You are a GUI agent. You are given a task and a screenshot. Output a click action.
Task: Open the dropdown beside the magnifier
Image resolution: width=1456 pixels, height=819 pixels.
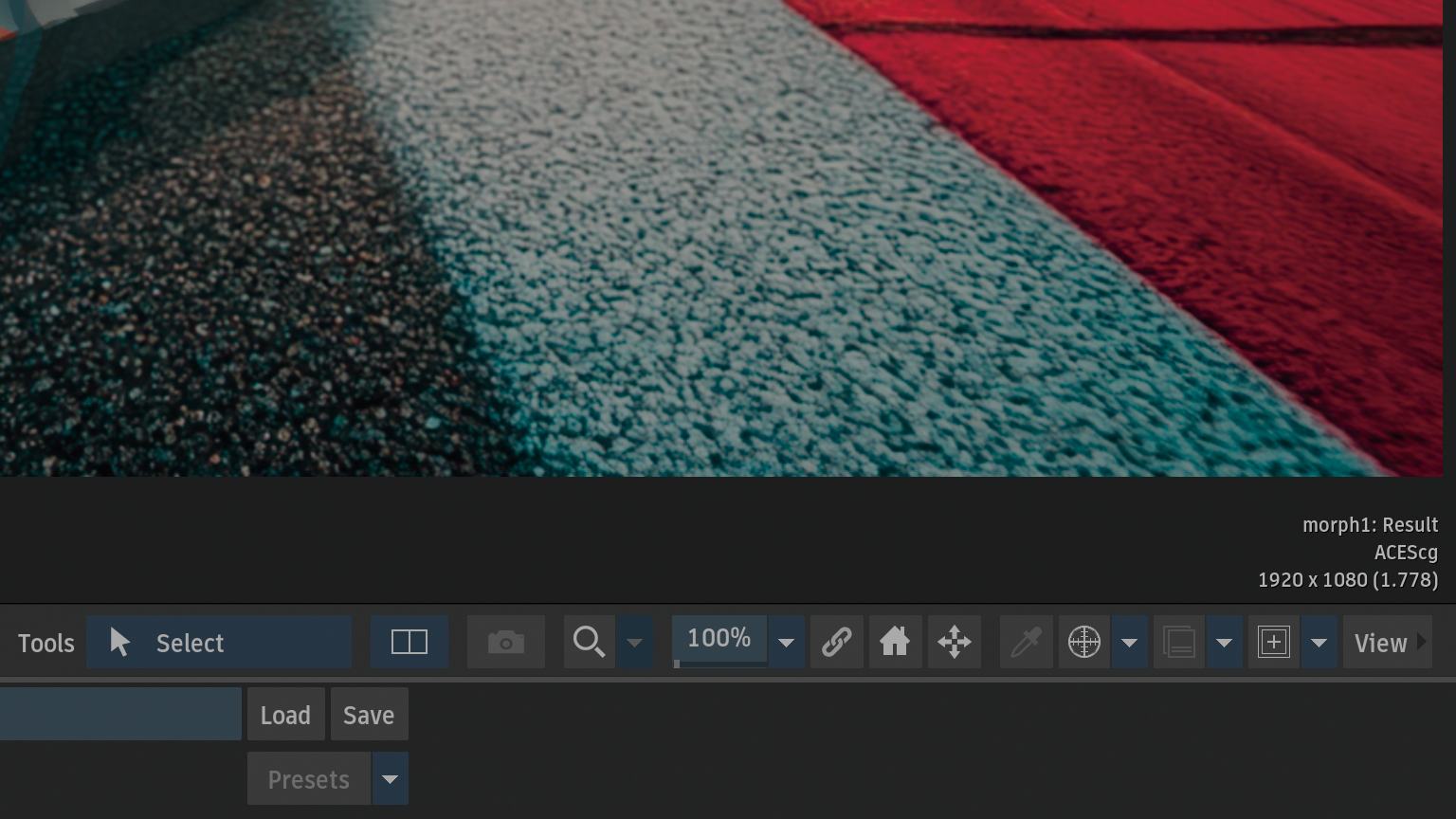[635, 643]
